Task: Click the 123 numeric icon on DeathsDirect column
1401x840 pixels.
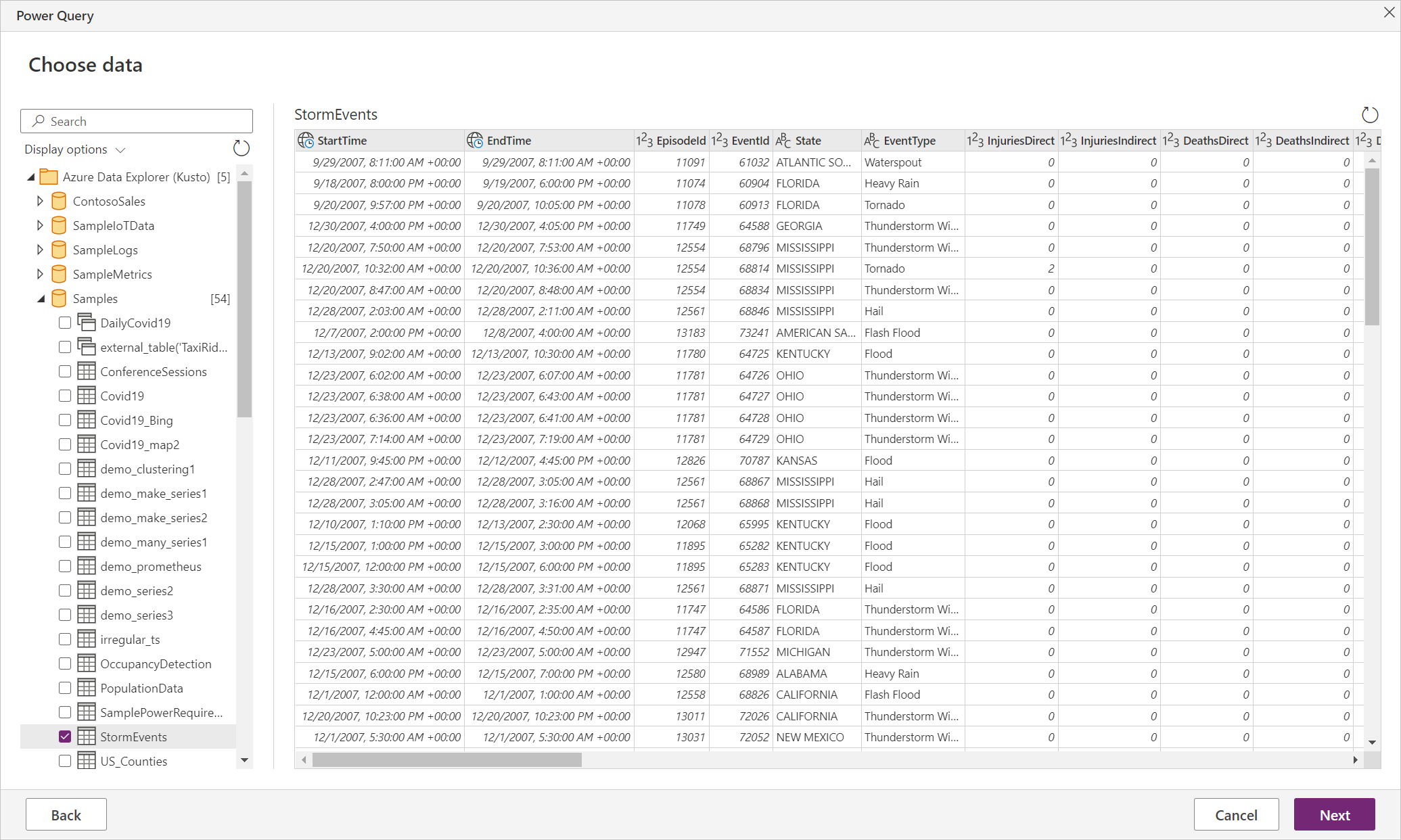Action: [1171, 140]
